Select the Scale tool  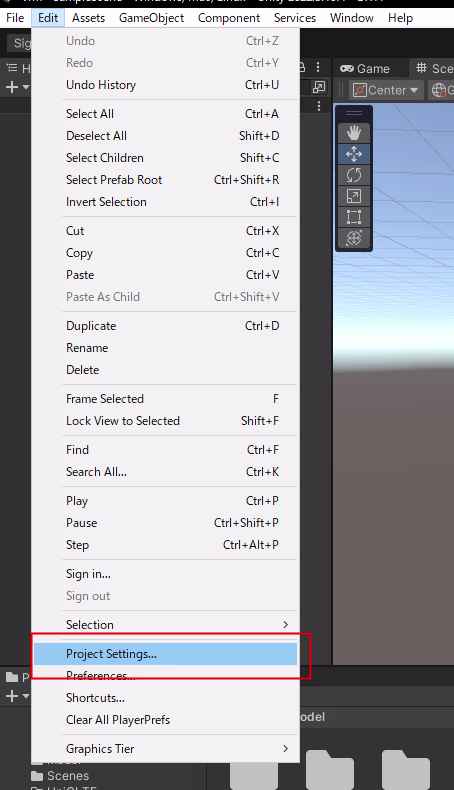tap(354, 196)
